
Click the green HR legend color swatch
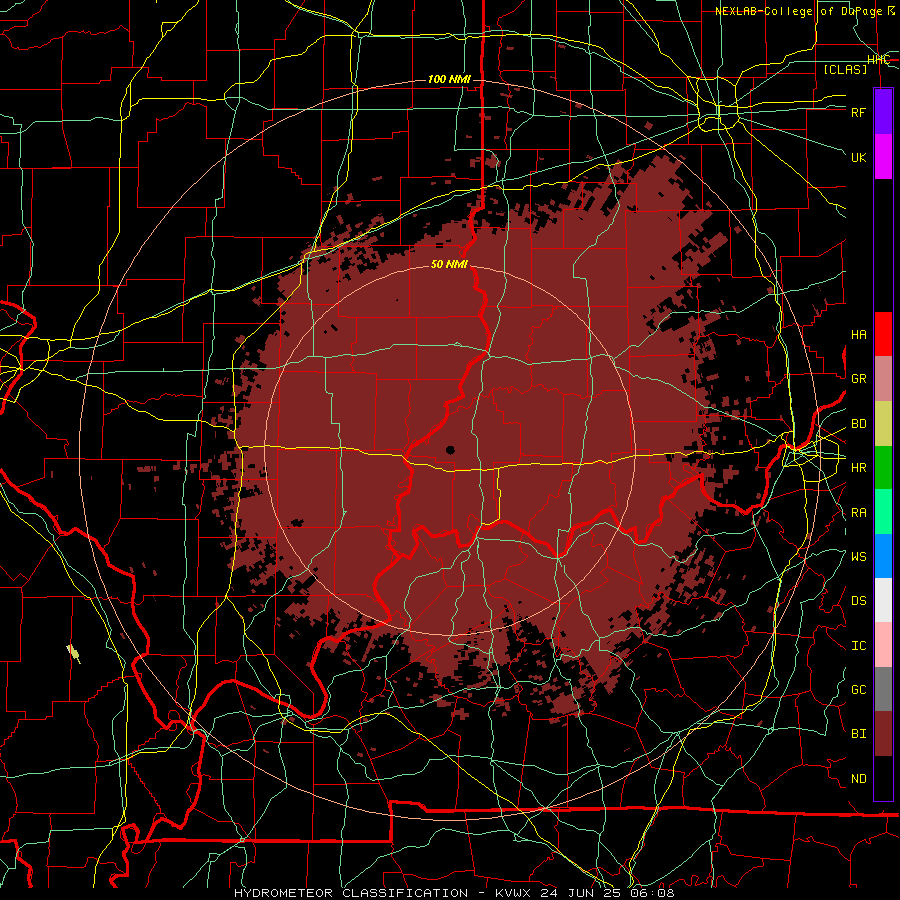883,467
